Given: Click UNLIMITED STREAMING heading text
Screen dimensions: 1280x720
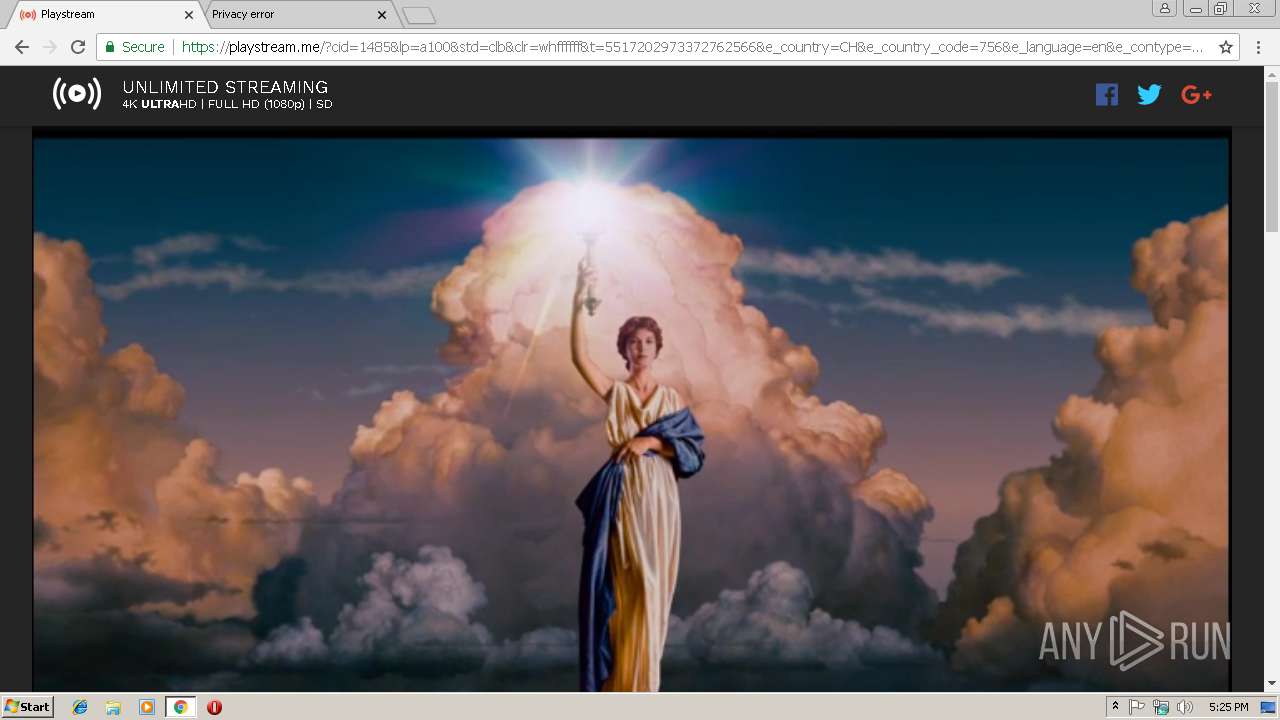Looking at the screenshot, I should click(x=225, y=87).
